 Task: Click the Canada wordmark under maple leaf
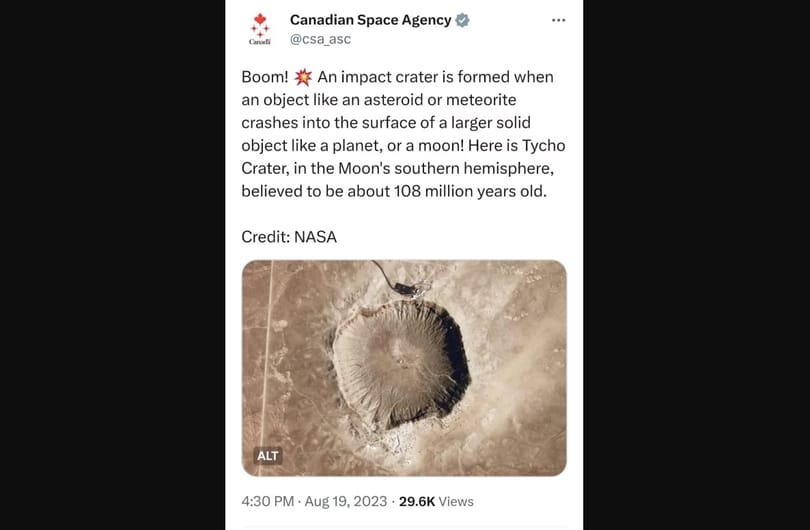(x=260, y=41)
